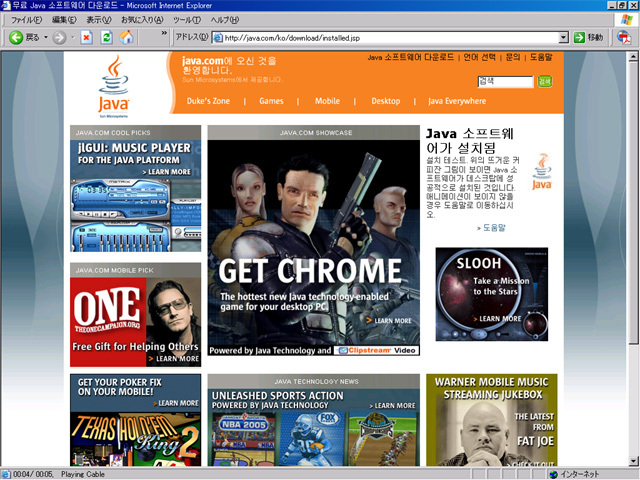
Task: Click the » 도움말 link below install text
Action: 491,228
